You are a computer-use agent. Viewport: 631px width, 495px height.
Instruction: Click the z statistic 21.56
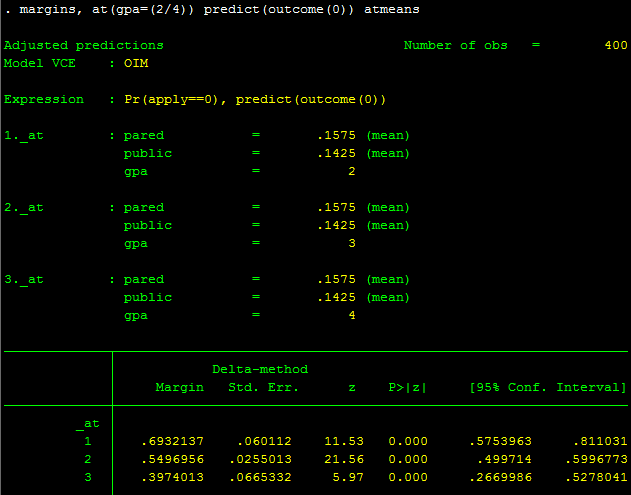[347, 459]
